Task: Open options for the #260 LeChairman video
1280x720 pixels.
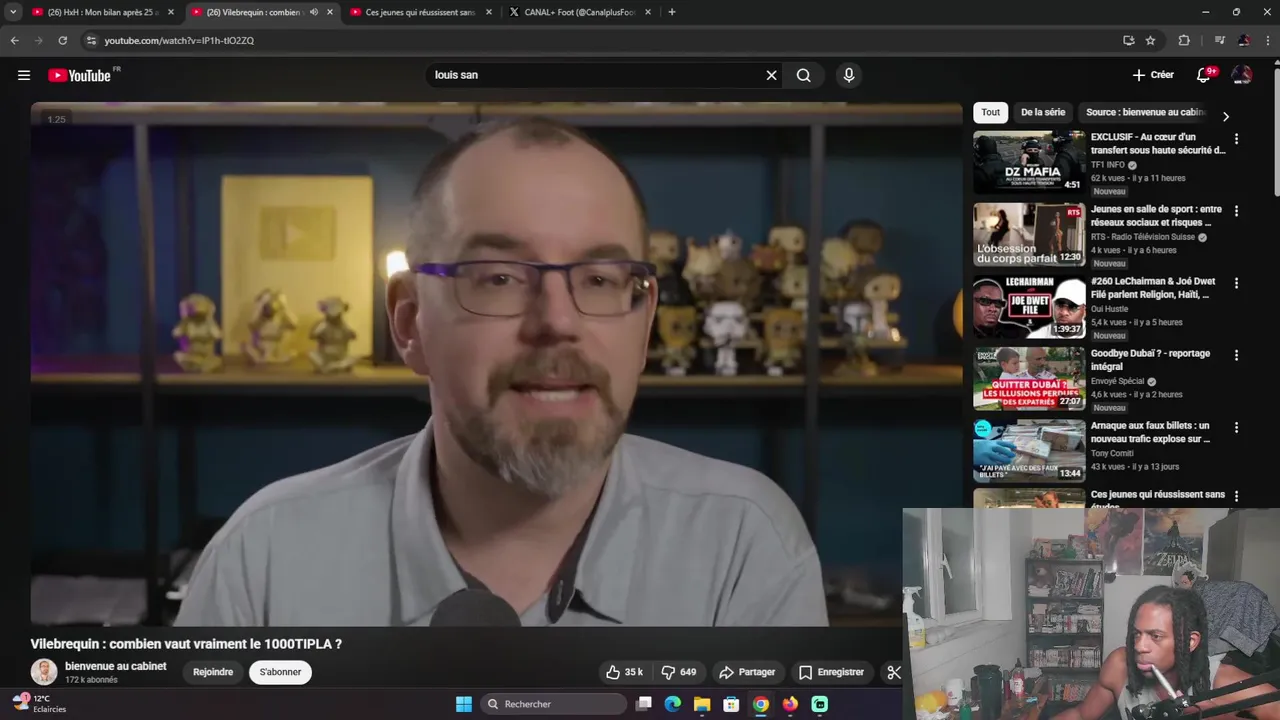Action: point(1236,283)
